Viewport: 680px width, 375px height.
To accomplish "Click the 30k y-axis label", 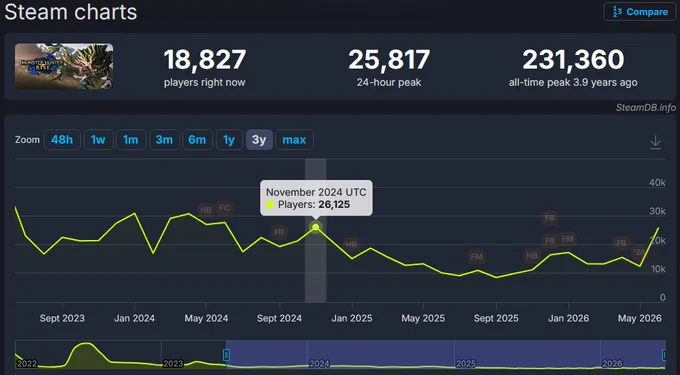I will pyautogui.click(x=657, y=211).
